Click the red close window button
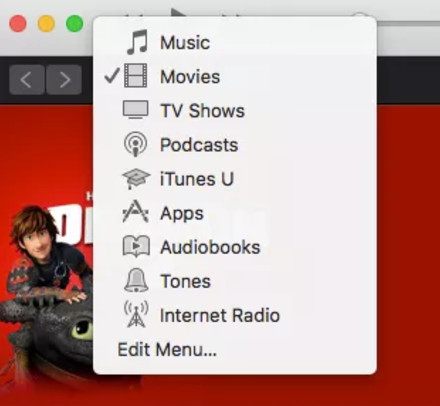 coord(18,24)
